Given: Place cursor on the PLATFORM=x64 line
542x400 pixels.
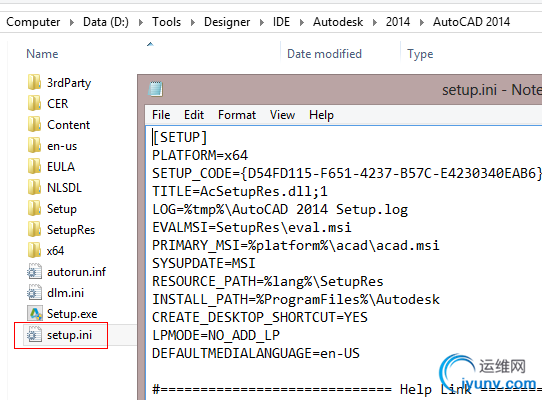Looking at the screenshot, I should [200, 155].
